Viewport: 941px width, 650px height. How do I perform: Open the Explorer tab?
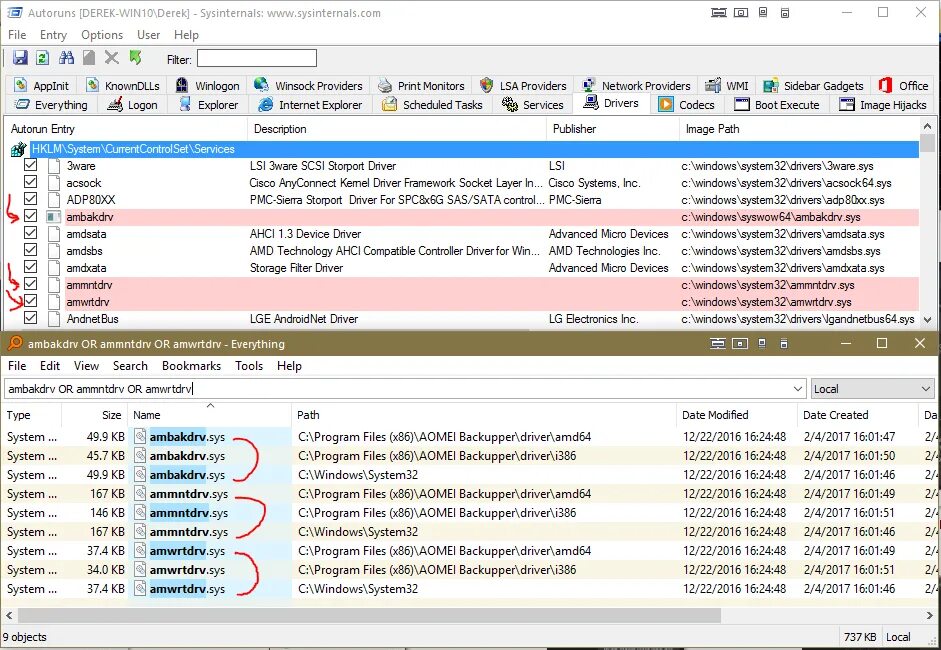click(x=209, y=104)
